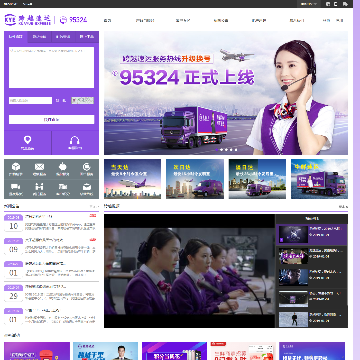Open the headset customer service tile
Screen dimensions: 360x360
75,143
